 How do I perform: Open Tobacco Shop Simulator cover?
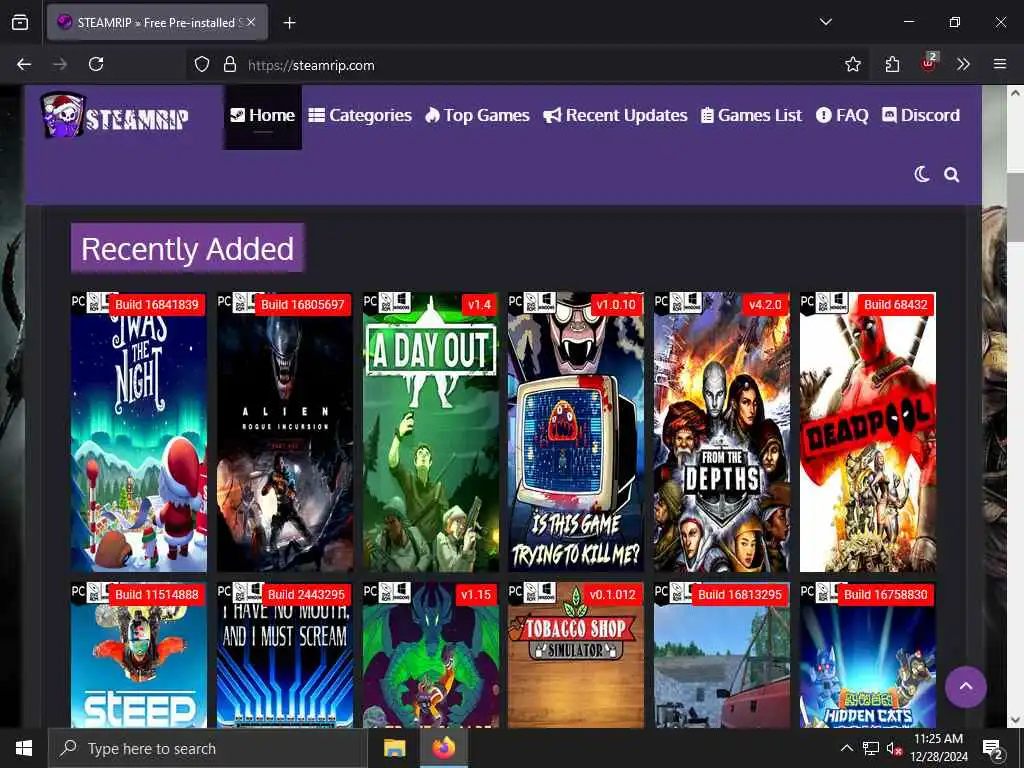(576, 655)
